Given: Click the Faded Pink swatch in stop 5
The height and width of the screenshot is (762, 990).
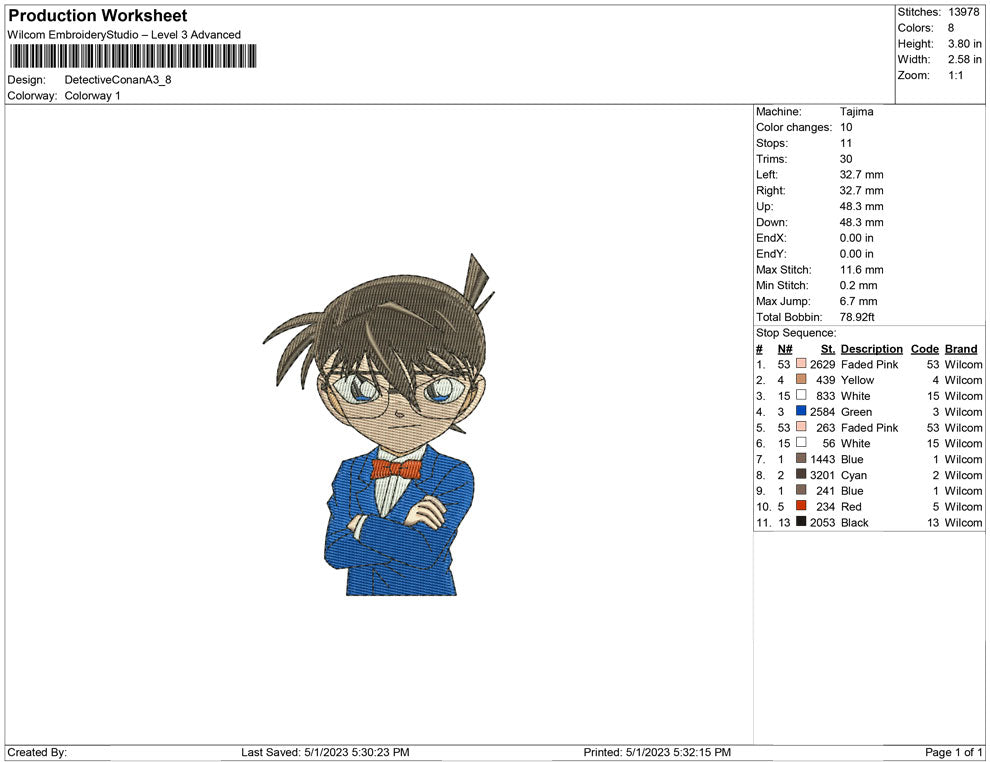Looking at the screenshot, I should tap(801, 427).
